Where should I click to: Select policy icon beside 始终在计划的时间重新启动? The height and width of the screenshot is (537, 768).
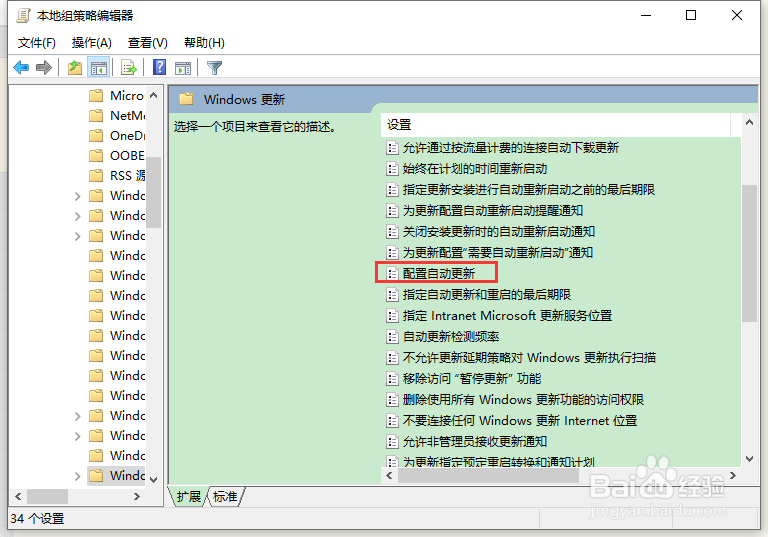392,169
